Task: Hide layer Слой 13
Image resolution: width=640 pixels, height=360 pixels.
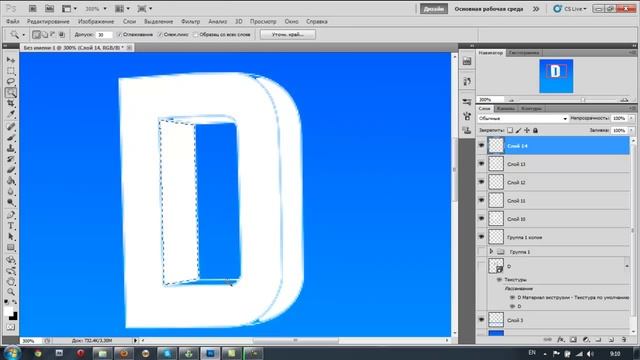Action: click(x=481, y=164)
